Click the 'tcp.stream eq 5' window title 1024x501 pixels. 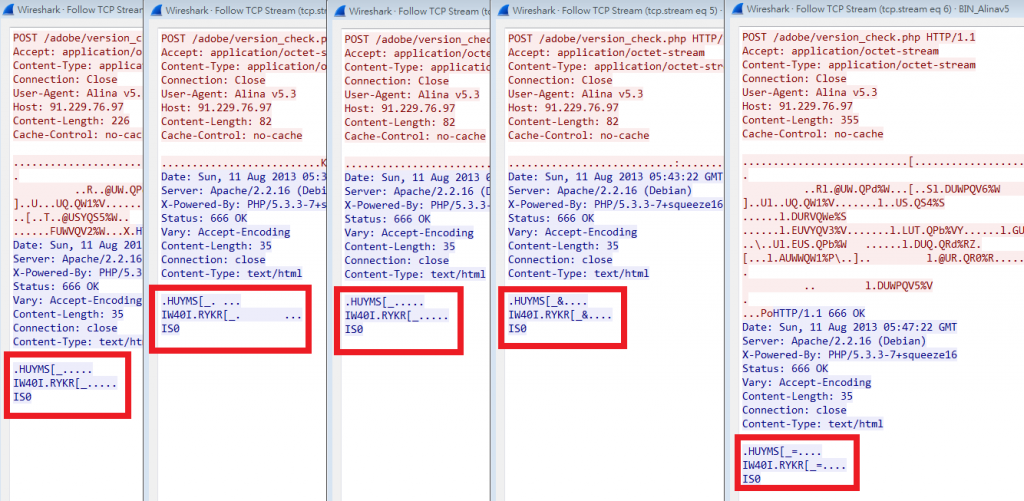tap(616, 10)
